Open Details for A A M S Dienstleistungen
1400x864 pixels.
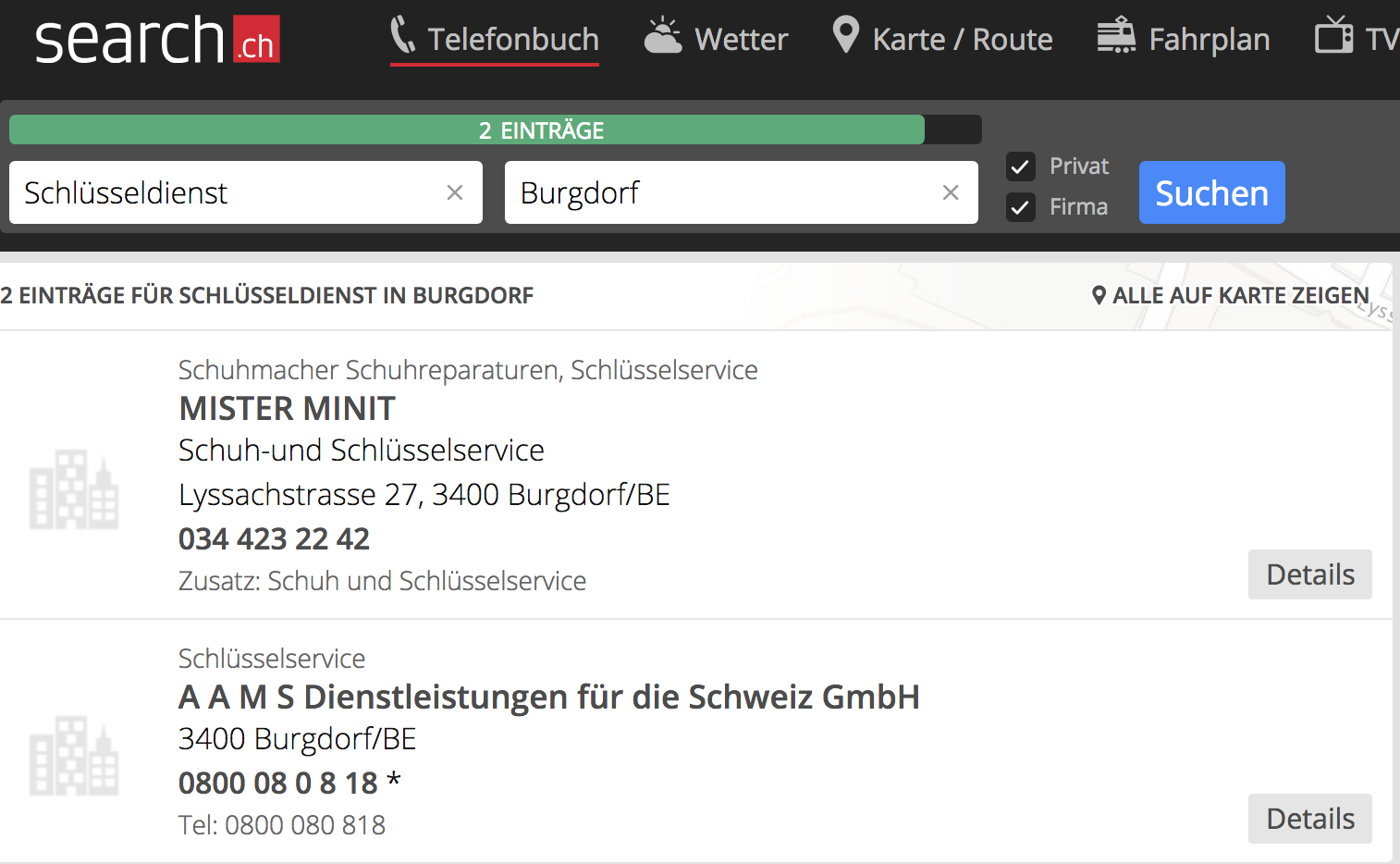[x=1309, y=819]
